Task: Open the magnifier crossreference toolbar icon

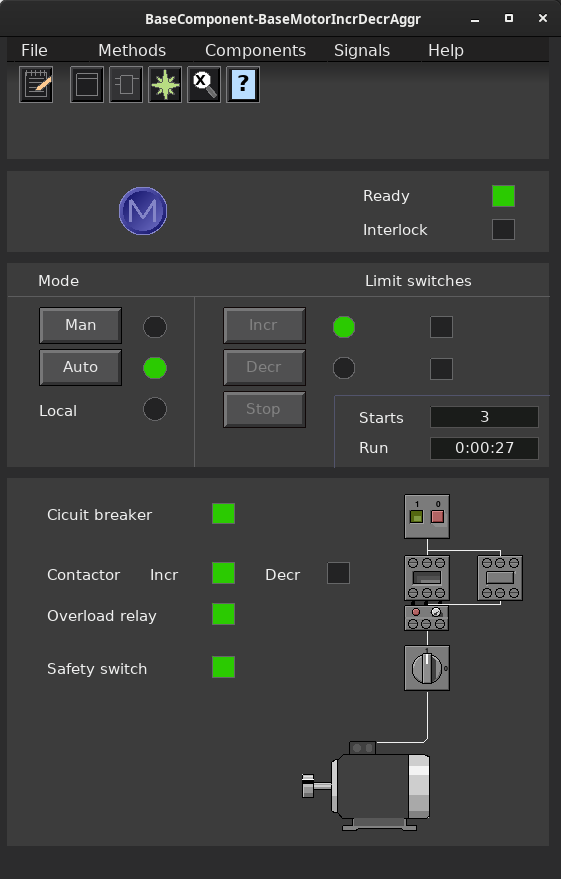Action: point(204,85)
